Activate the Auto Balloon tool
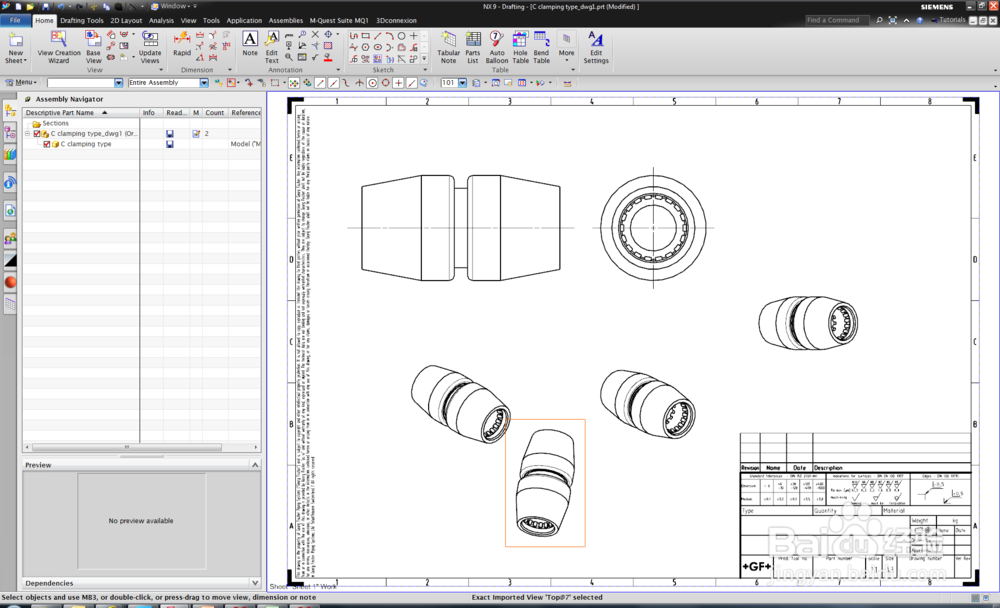 coord(496,44)
